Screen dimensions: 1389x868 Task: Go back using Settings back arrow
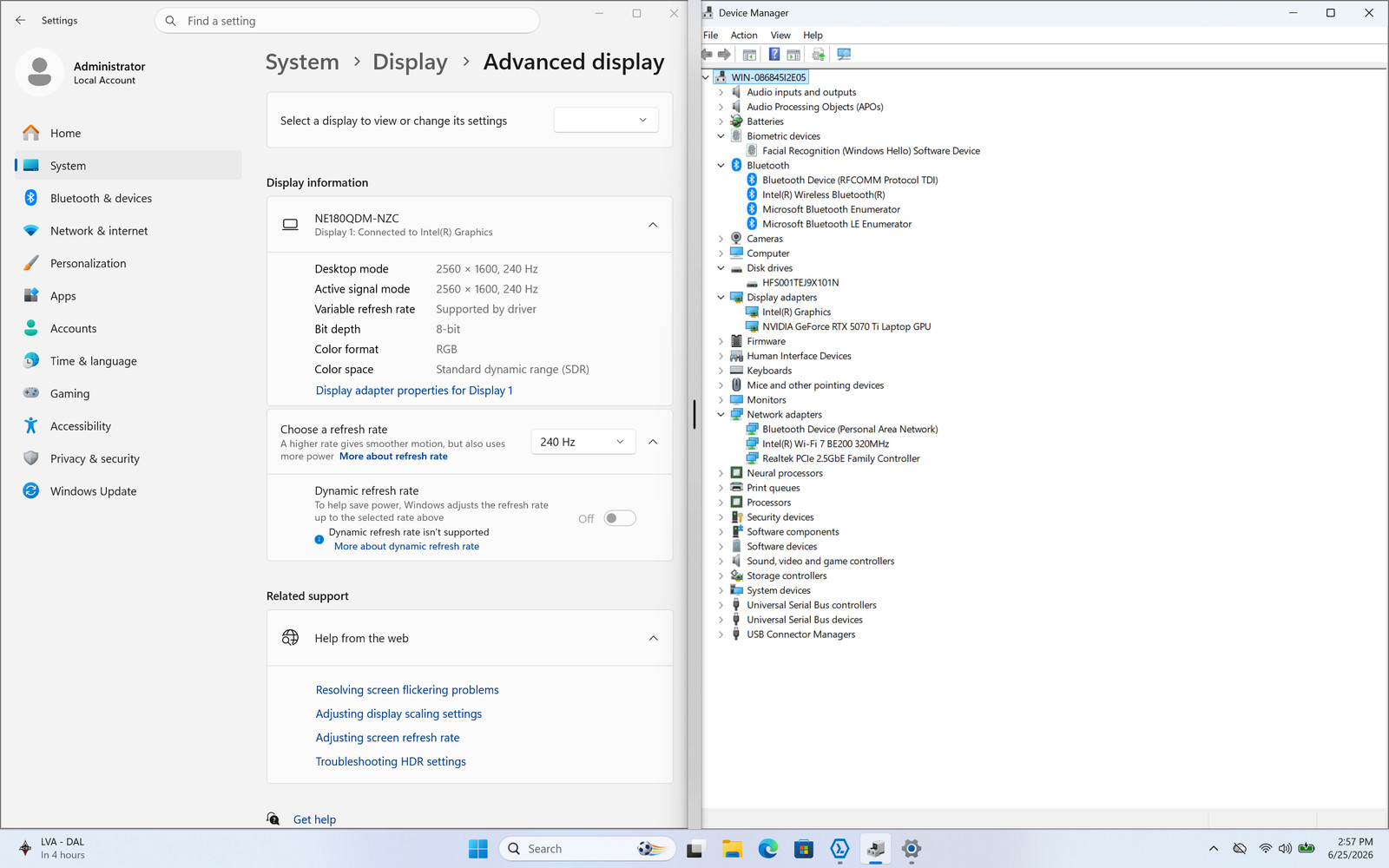21,20
